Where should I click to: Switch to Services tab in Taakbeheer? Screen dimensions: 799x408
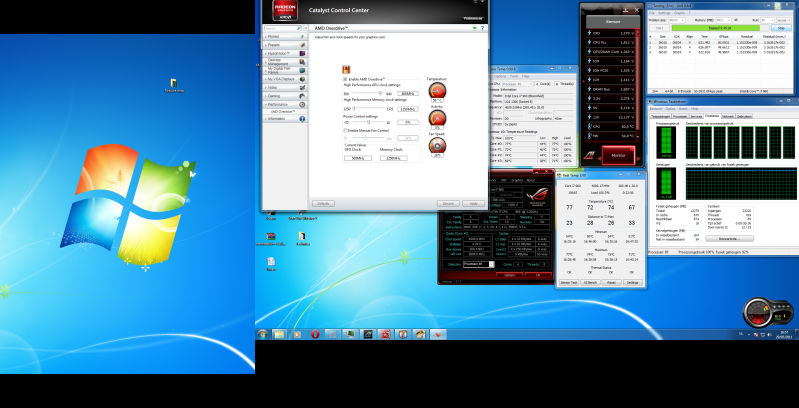pyautogui.click(x=696, y=116)
